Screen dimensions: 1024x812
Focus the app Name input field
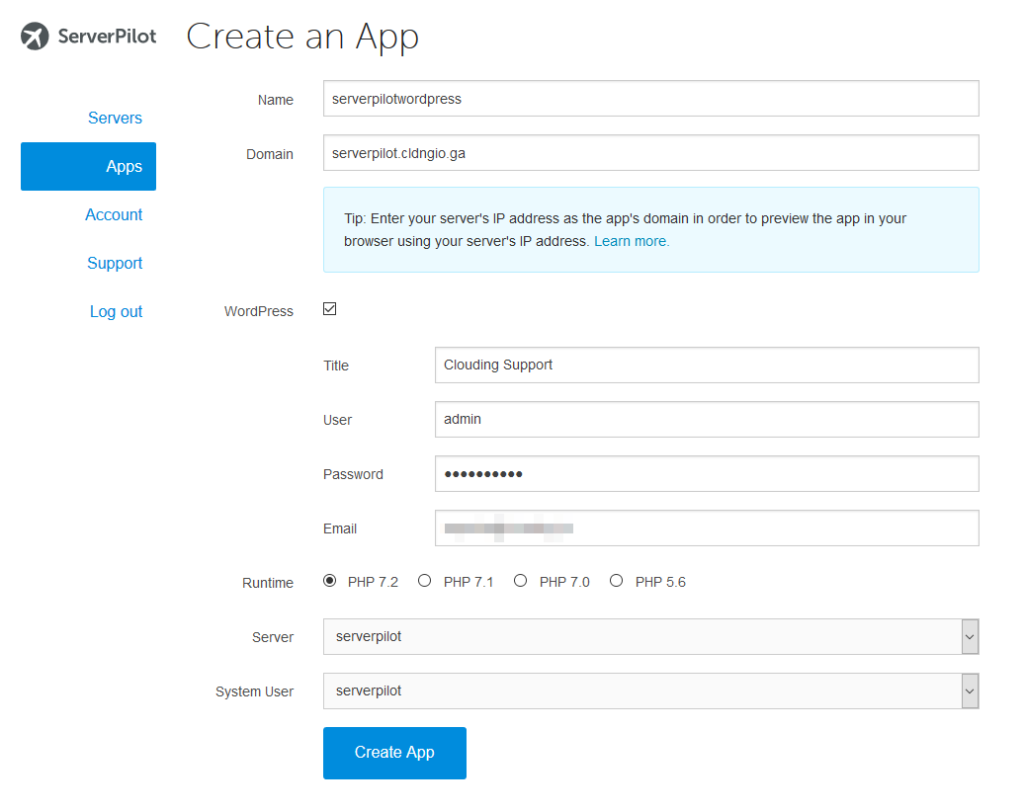click(650, 99)
